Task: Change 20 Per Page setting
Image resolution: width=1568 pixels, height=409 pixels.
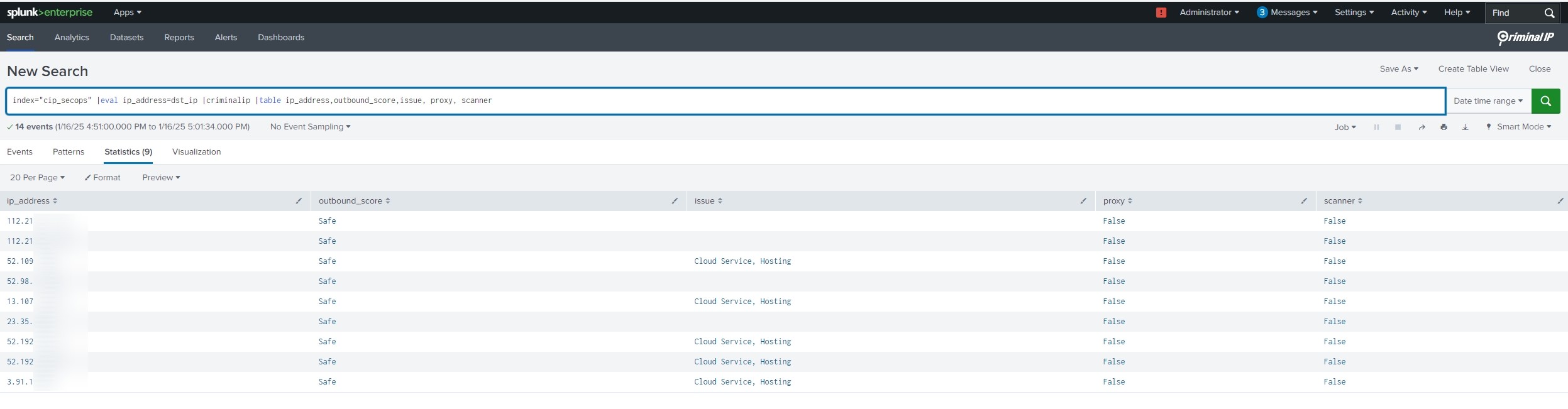Action: point(37,178)
